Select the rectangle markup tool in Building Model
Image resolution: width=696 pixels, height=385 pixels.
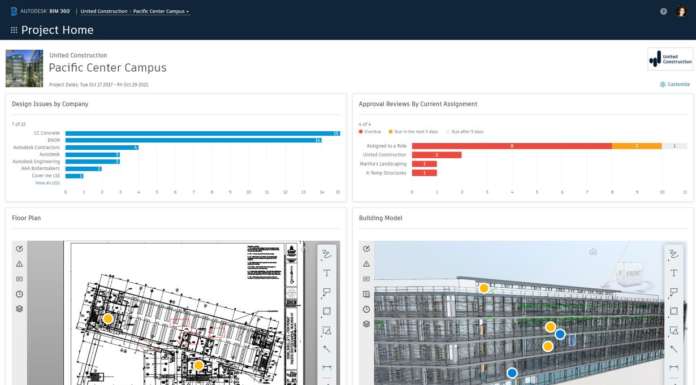[x=674, y=311]
